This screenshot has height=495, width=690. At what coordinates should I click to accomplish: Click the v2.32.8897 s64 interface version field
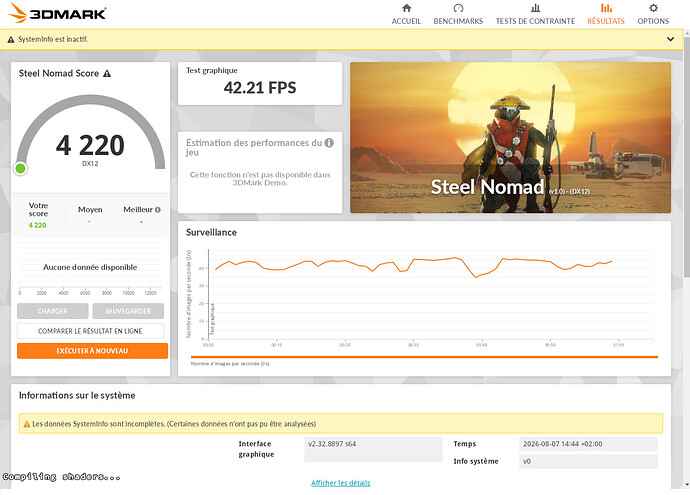pyautogui.click(x=373, y=449)
